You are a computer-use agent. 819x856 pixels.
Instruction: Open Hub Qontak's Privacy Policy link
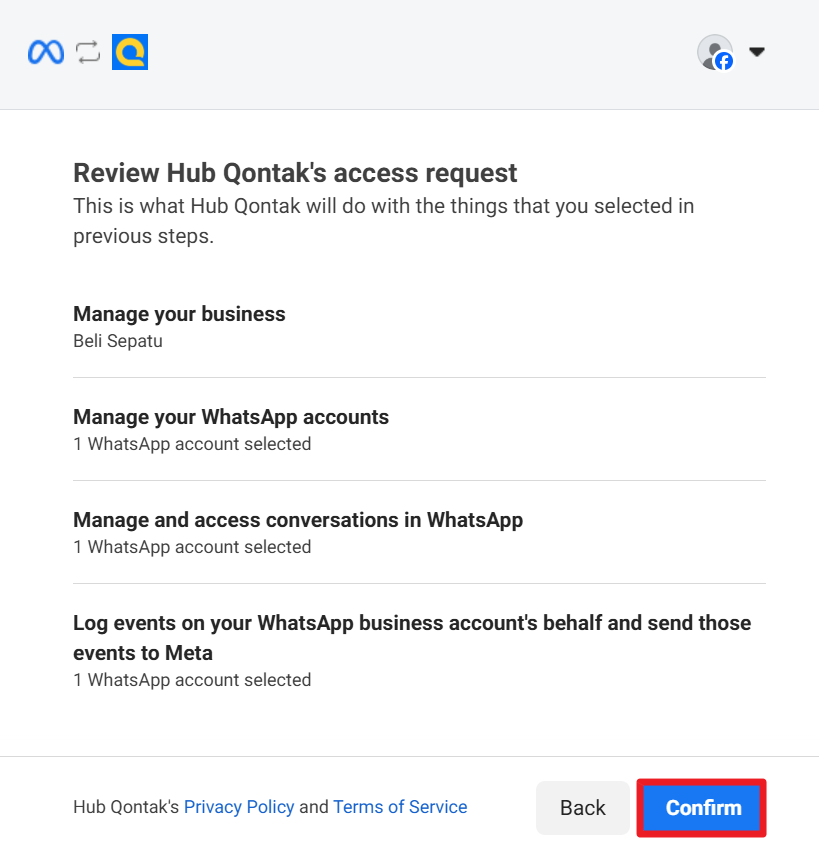(239, 807)
